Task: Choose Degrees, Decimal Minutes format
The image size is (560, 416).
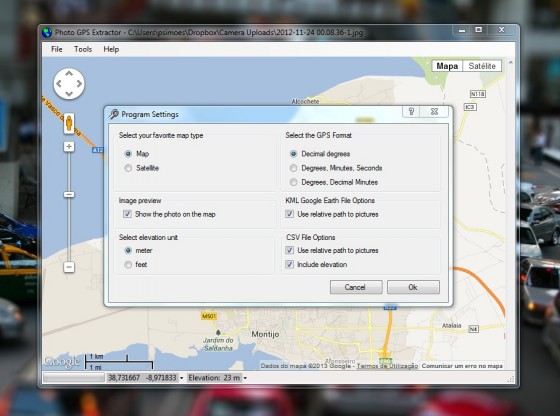Action: [x=293, y=182]
